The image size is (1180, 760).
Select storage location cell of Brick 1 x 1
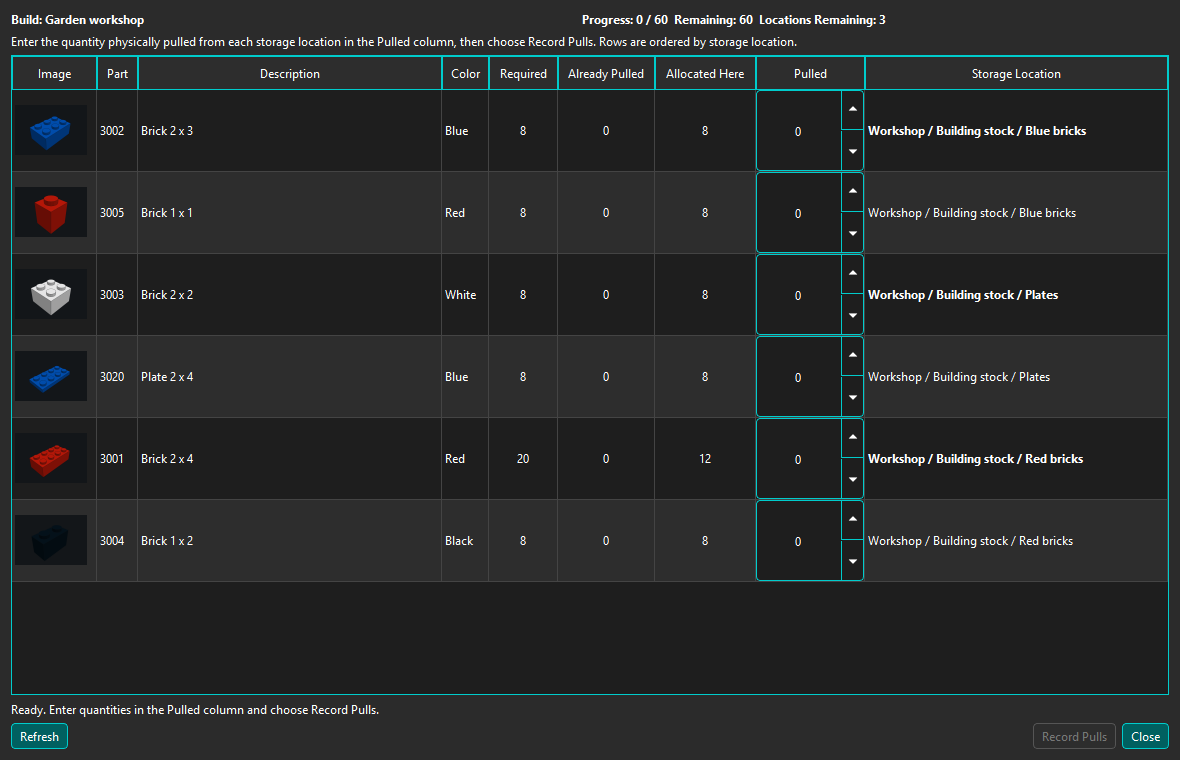click(x=1016, y=213)
